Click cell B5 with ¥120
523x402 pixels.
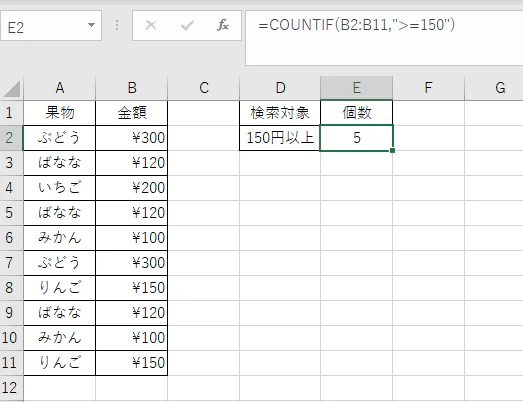[132, 213]
